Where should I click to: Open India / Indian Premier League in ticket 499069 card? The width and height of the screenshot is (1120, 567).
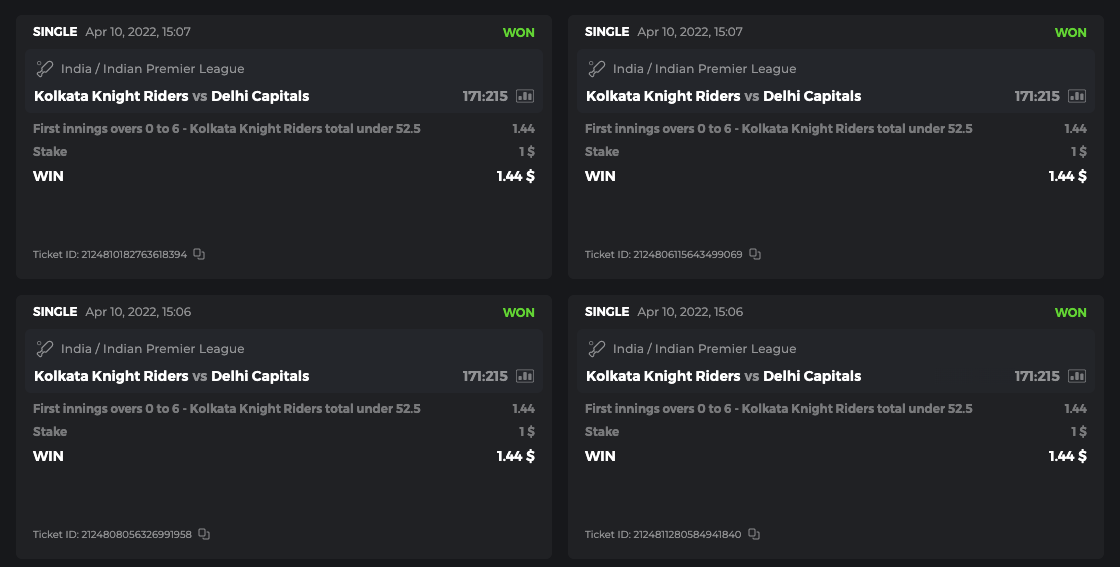(x=704, y=69)
